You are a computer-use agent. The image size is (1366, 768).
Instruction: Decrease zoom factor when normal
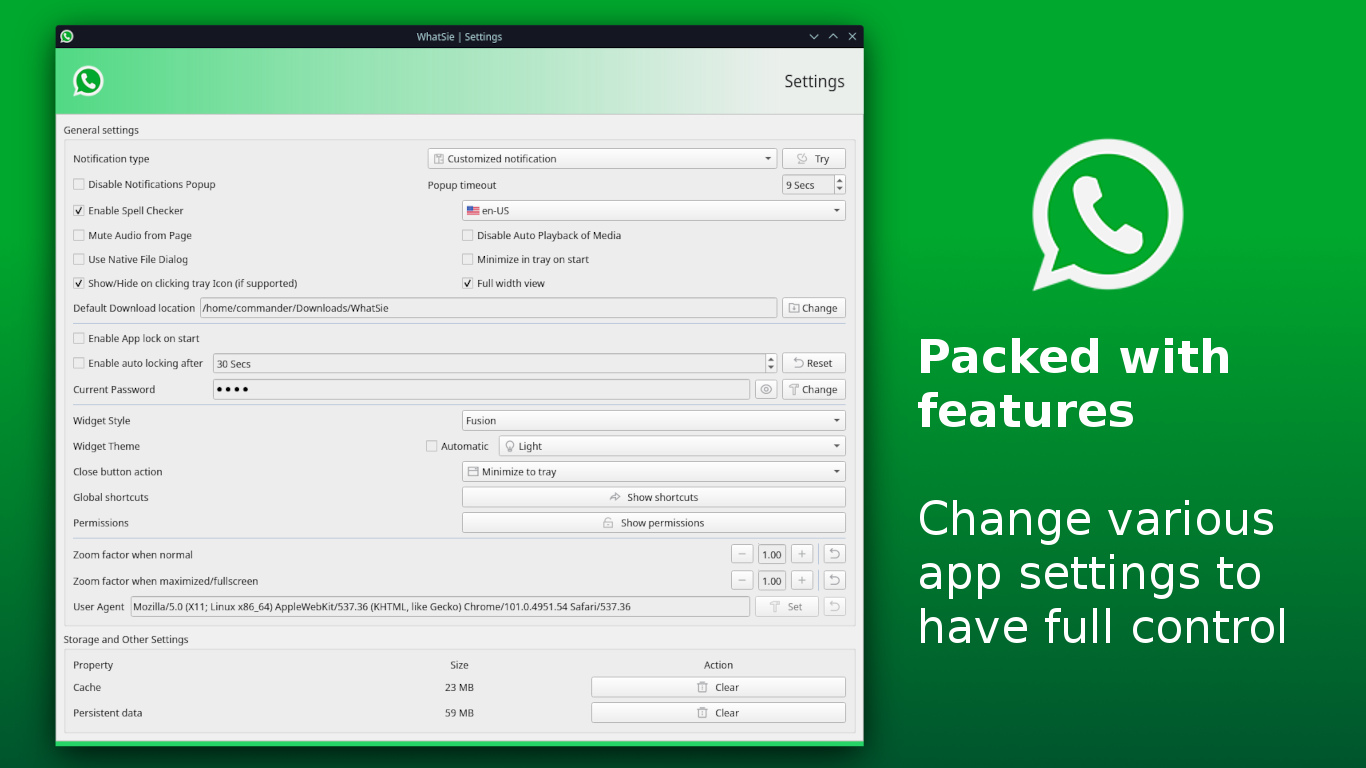click(x=742, y=554)
